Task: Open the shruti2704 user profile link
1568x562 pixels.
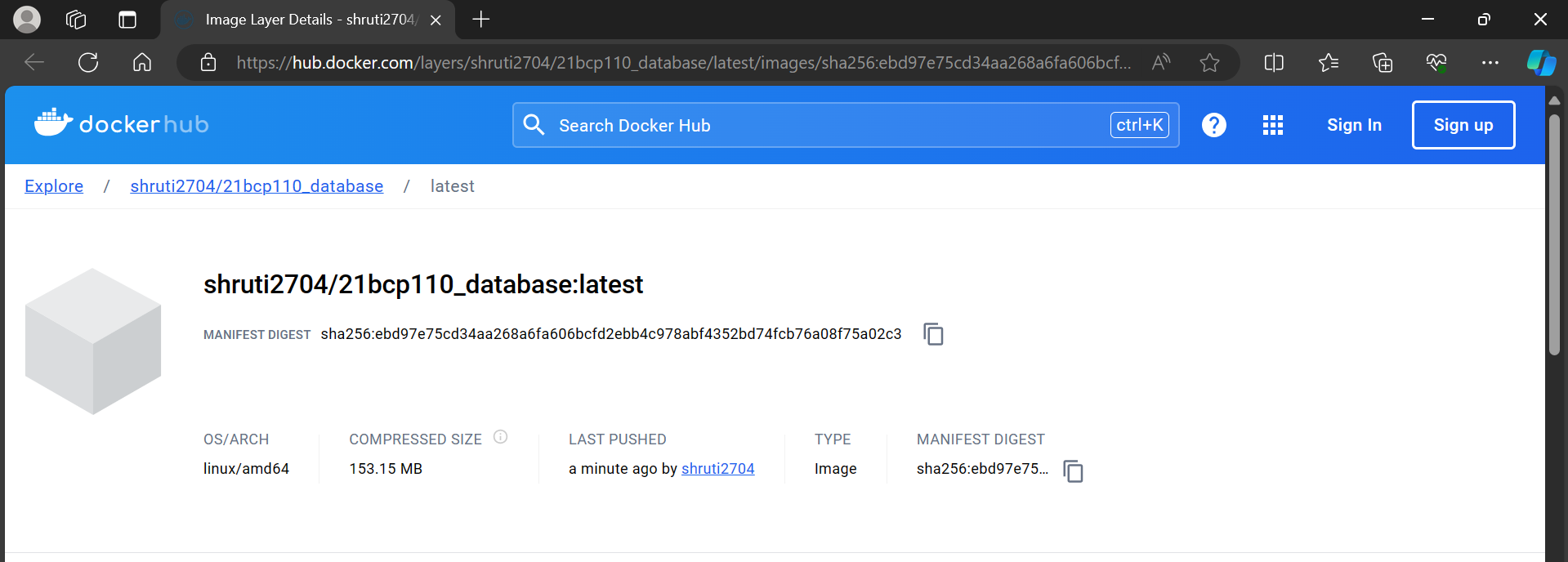Action: [x=718, y=469]
